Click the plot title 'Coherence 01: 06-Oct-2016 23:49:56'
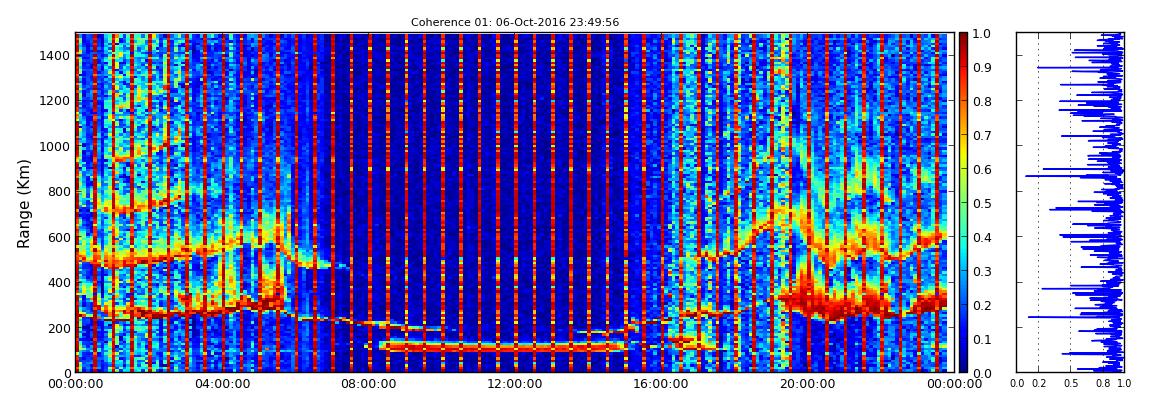The height and width of the screenshot is (407, 1150). tap(514, 22)
